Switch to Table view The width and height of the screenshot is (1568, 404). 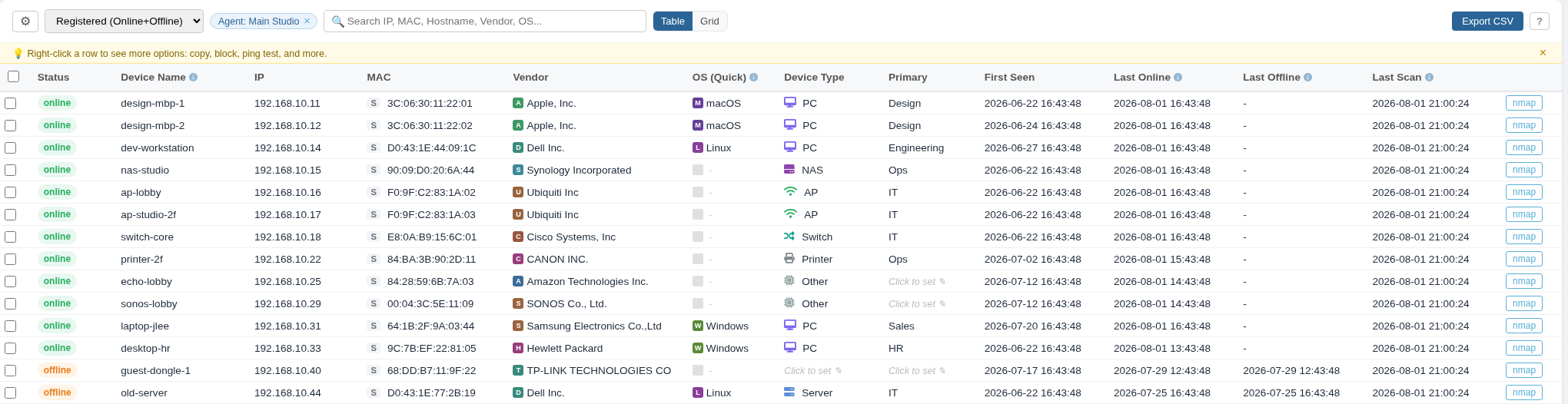673,22
